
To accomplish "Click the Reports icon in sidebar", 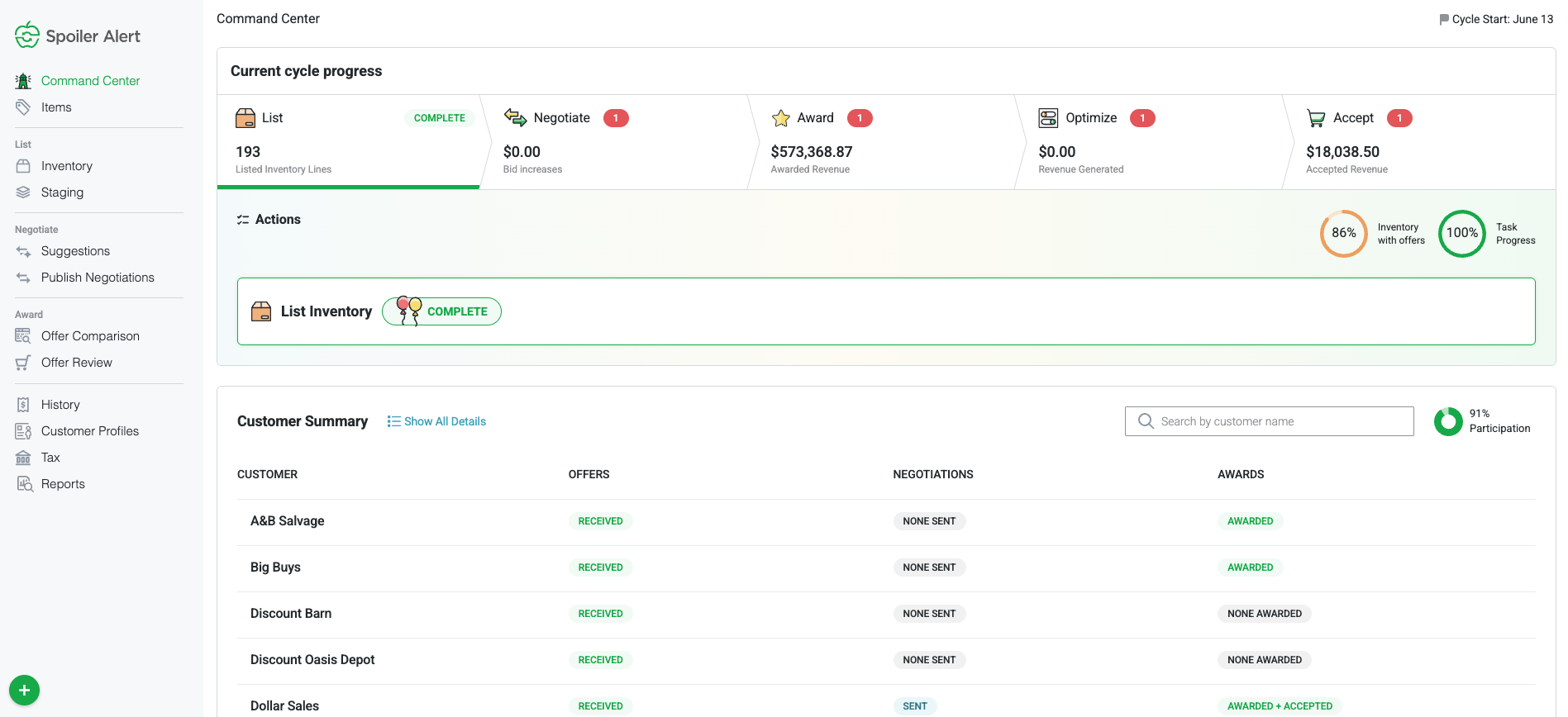I will (25, 484).
